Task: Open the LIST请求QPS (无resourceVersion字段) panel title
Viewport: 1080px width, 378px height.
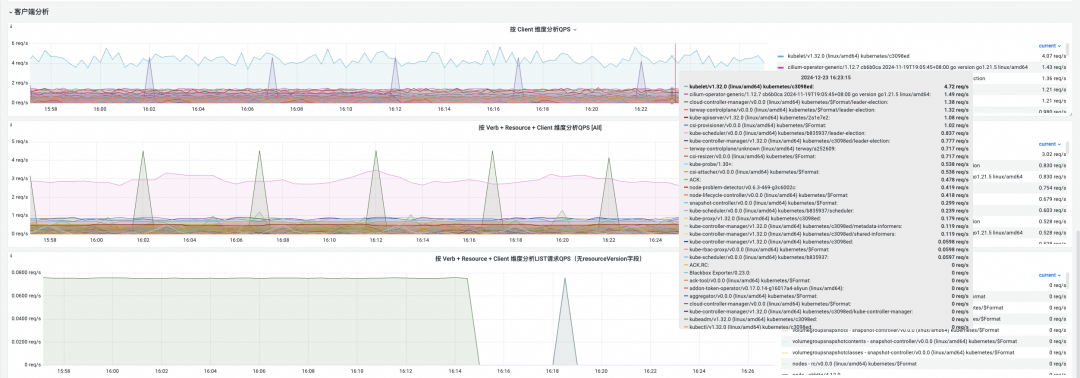Action: point(539,259)
